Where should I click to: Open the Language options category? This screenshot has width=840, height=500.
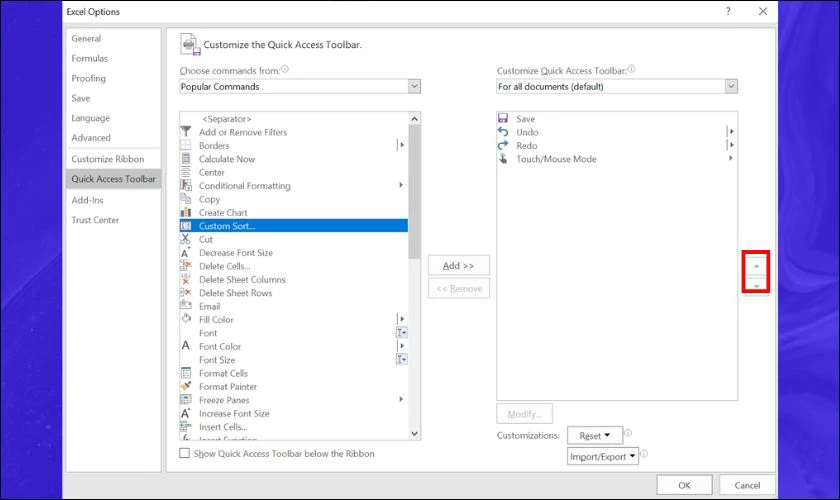[x=91, y=118]
